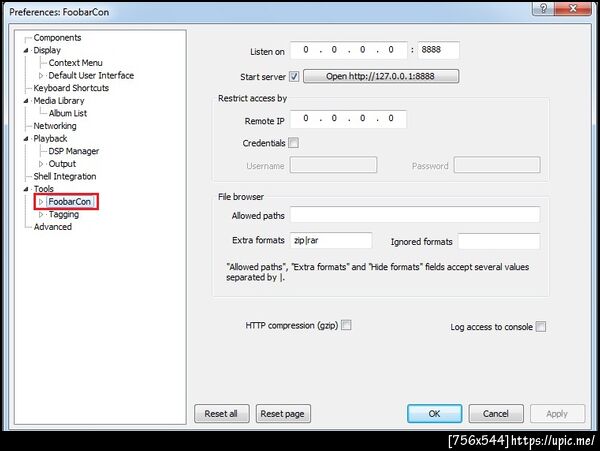Open the Advanced preferences page
This screenshot has height=451, width=600.
52,227
